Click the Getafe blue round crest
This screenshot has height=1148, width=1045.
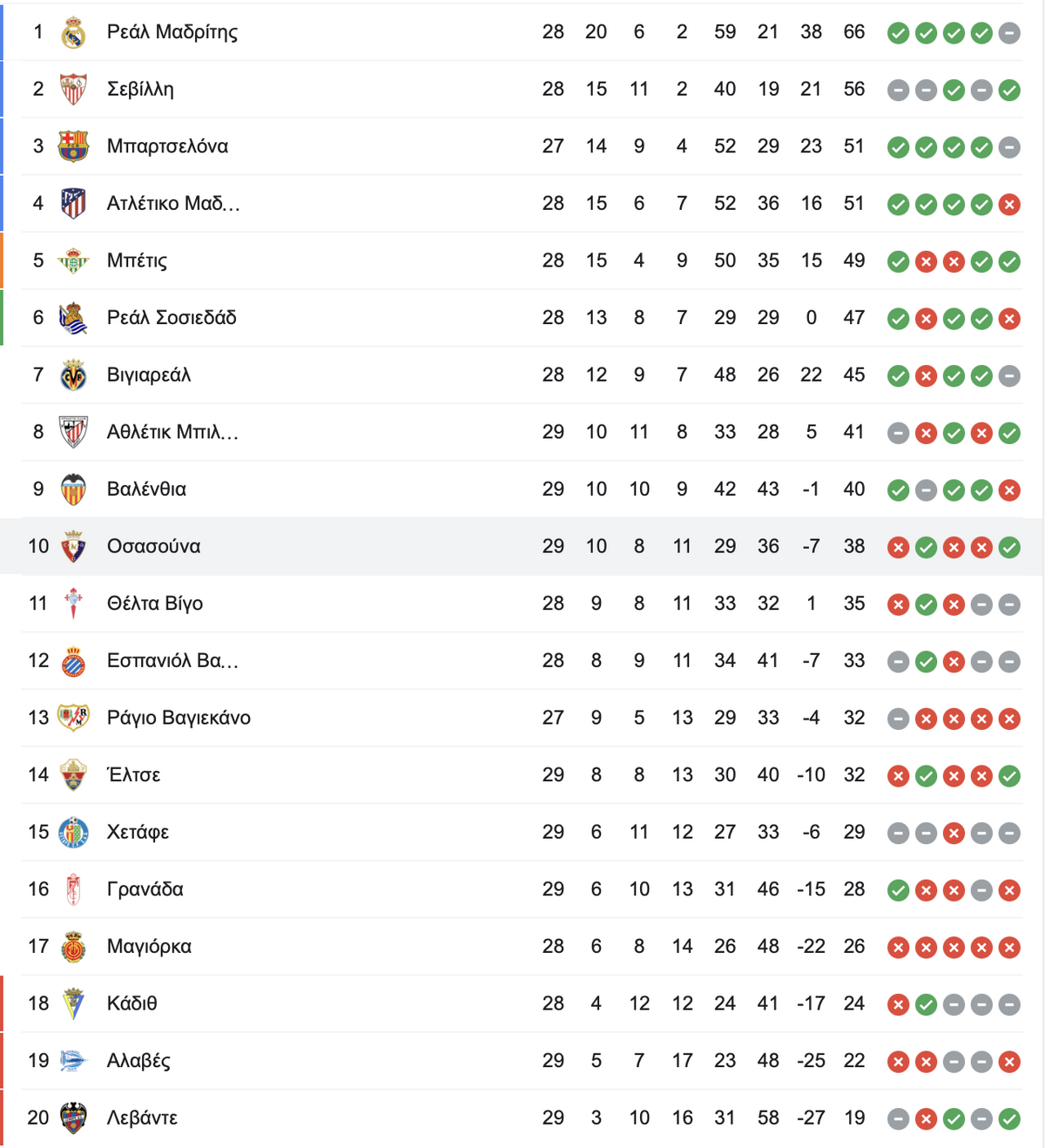tap(73, 833)
